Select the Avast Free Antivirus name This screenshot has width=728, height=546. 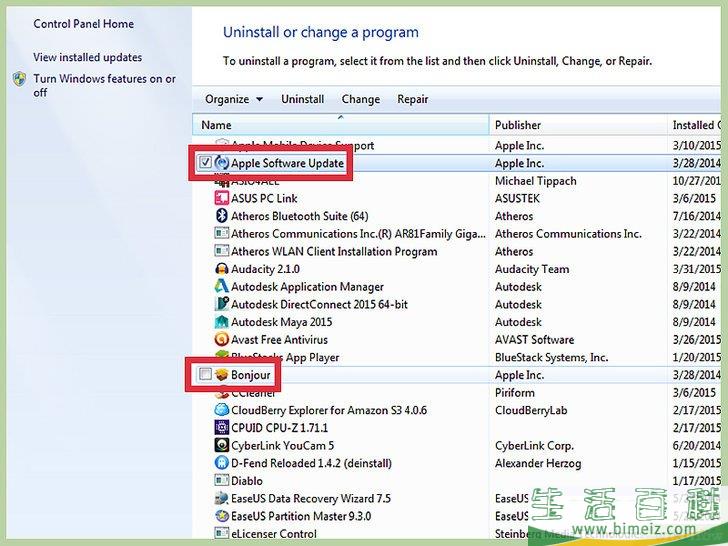point(279,339)
